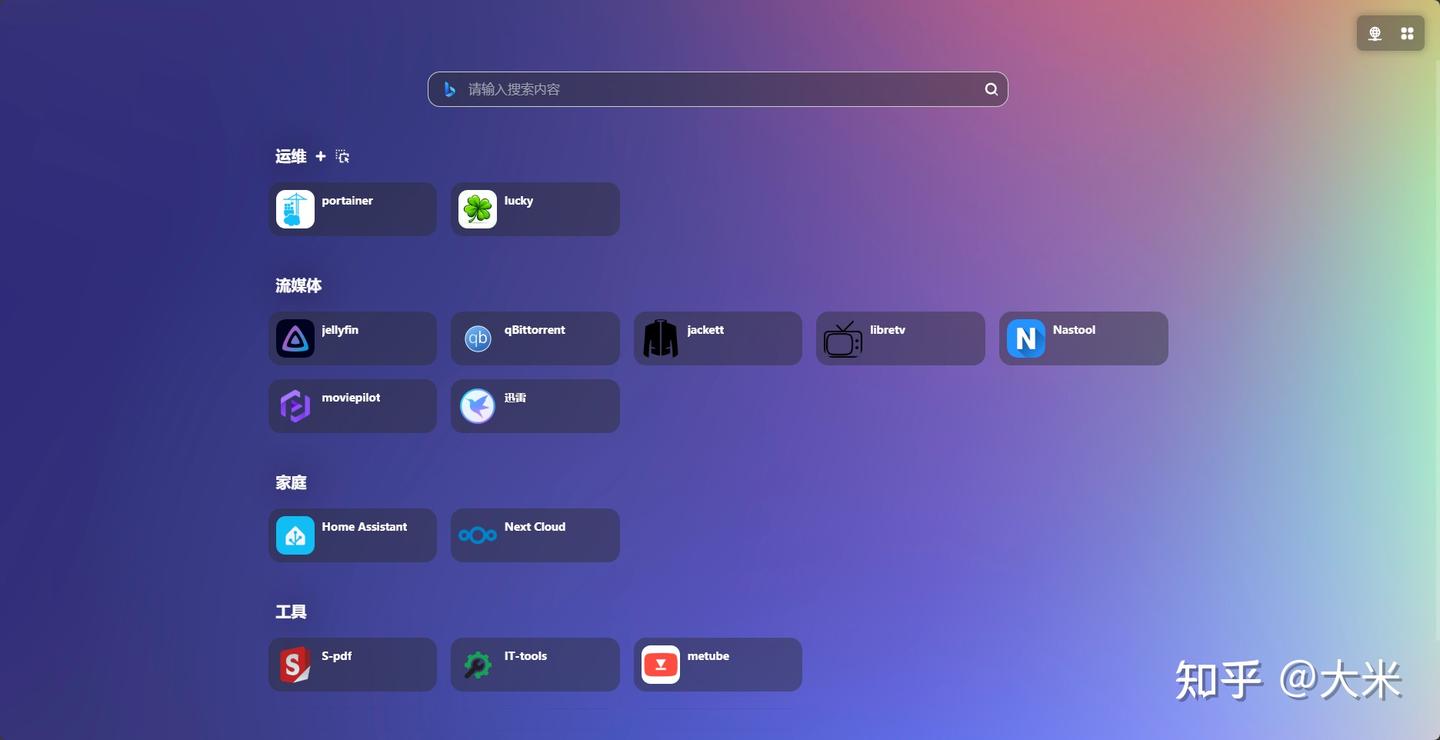
Task: Open the S-pdf tool
Action: (352, 664)
